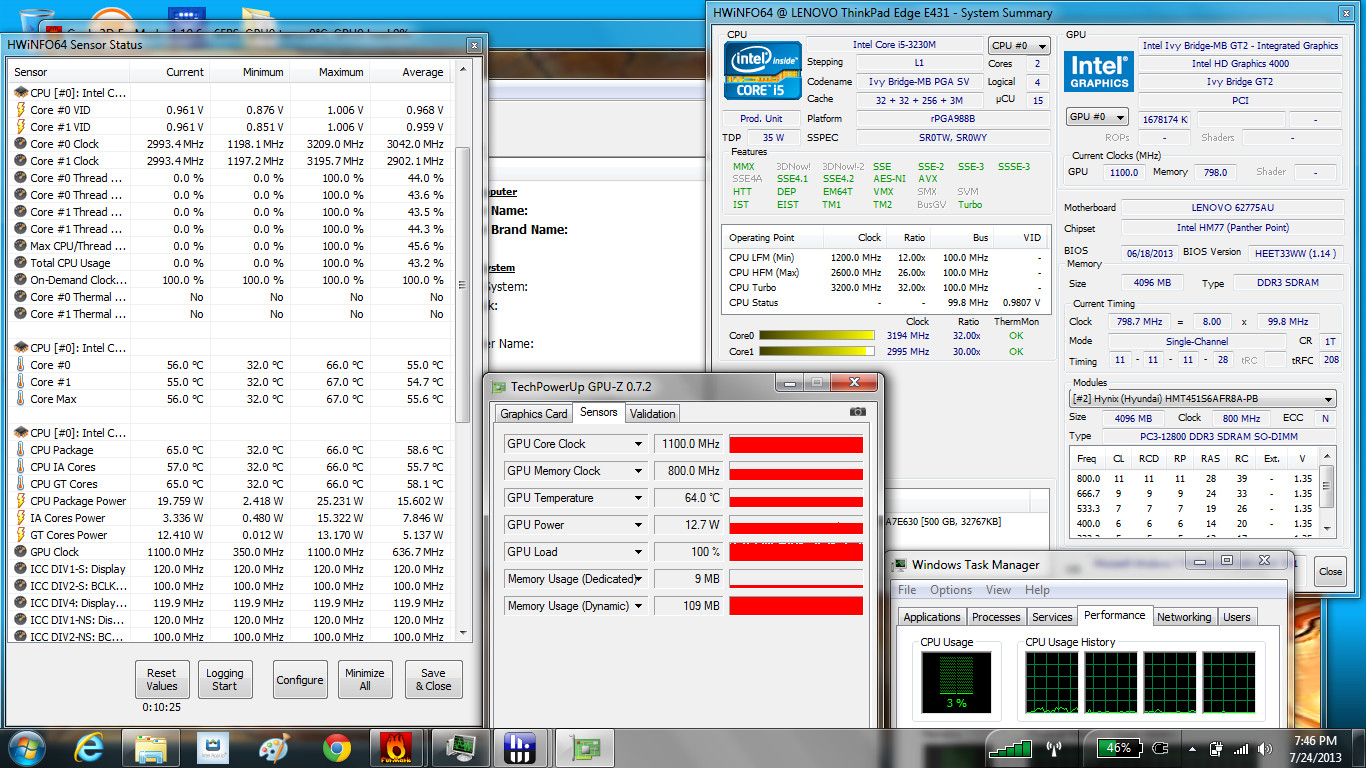Viewport: 1366px width, 768px height.
Task: Click the power plug tray icon
Action: pos(1216,748)
